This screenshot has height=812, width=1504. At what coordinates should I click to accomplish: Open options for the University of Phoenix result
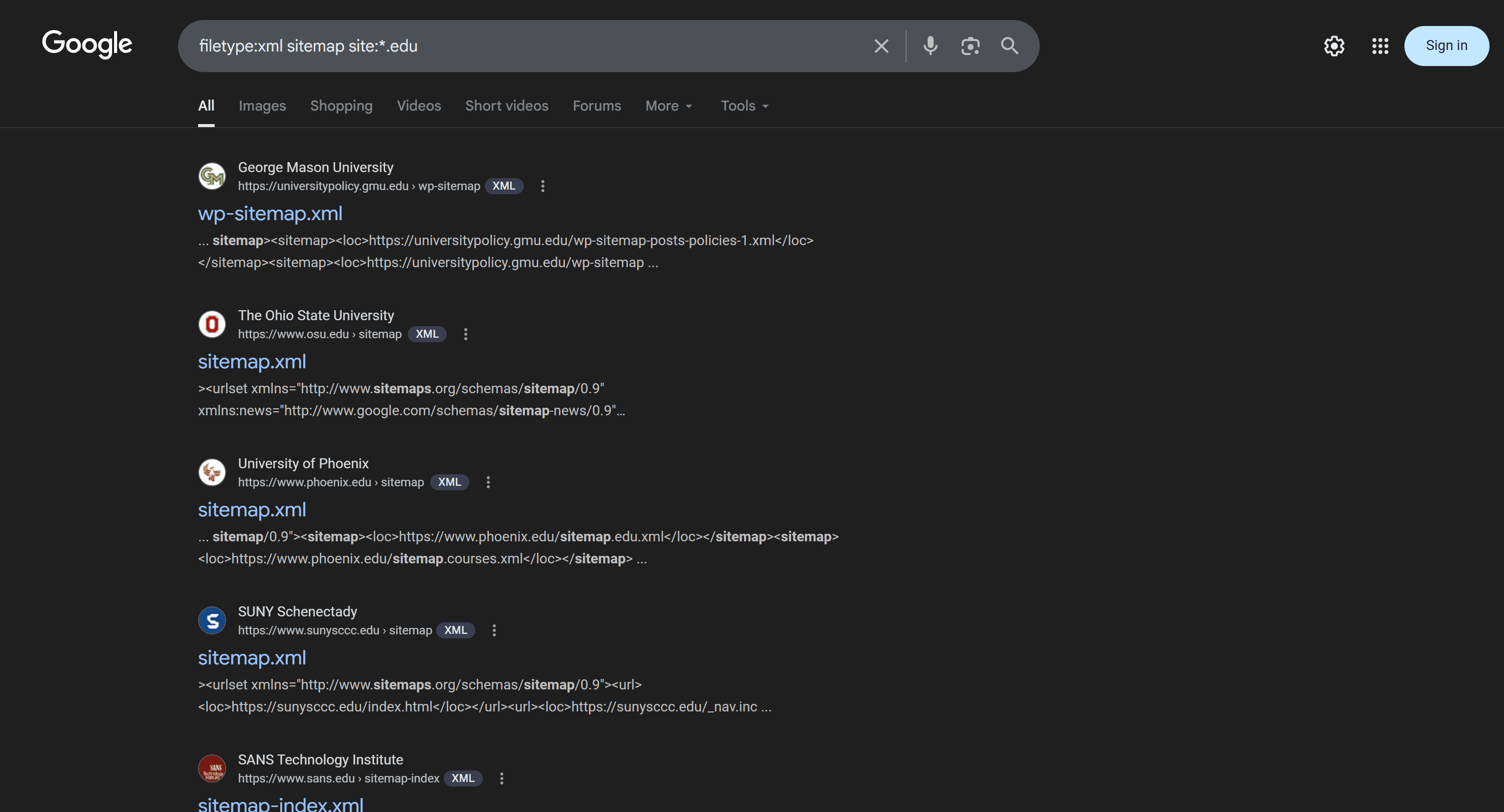[488, 482]
